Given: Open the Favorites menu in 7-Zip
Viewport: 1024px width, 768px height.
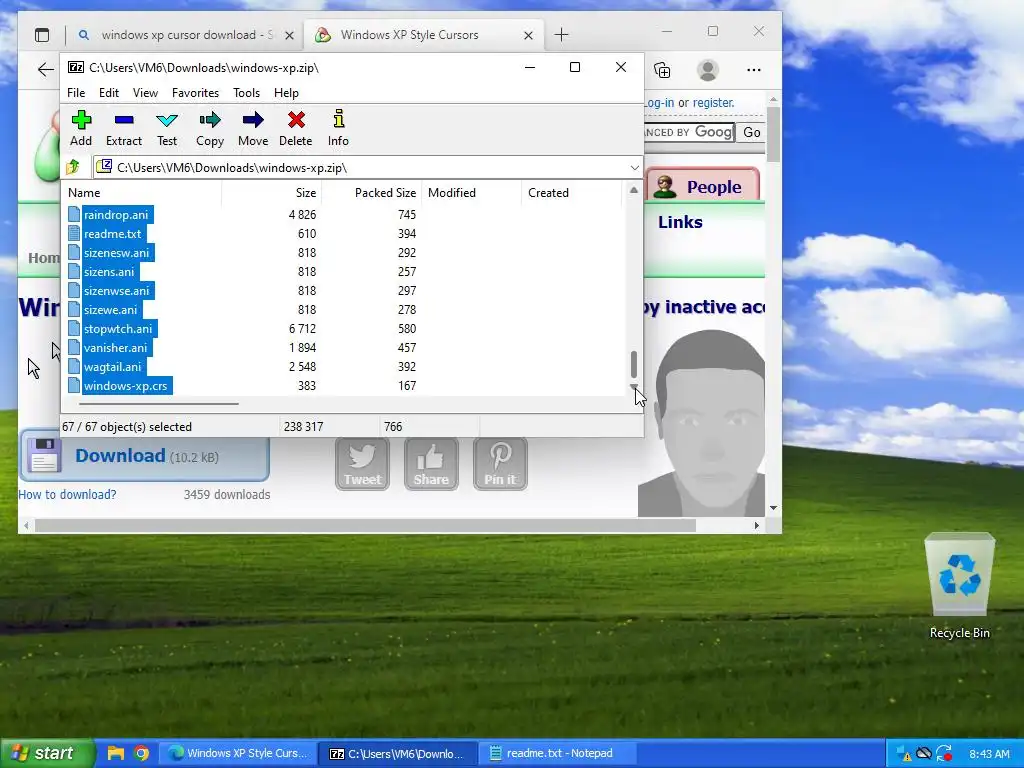Looking at the screenshot, I should pos(195,93).
